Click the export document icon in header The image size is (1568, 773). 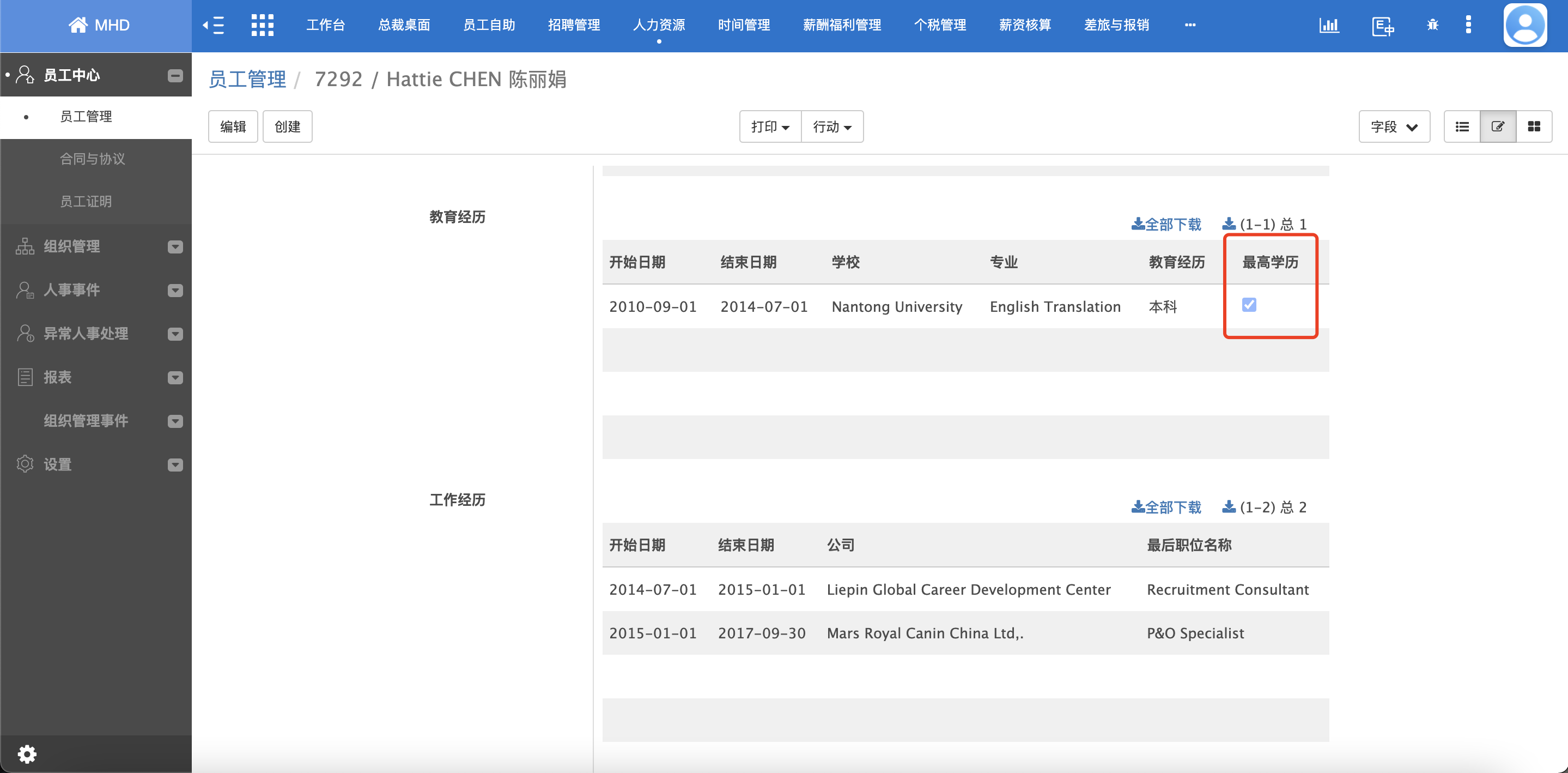tap(1382, 26)
